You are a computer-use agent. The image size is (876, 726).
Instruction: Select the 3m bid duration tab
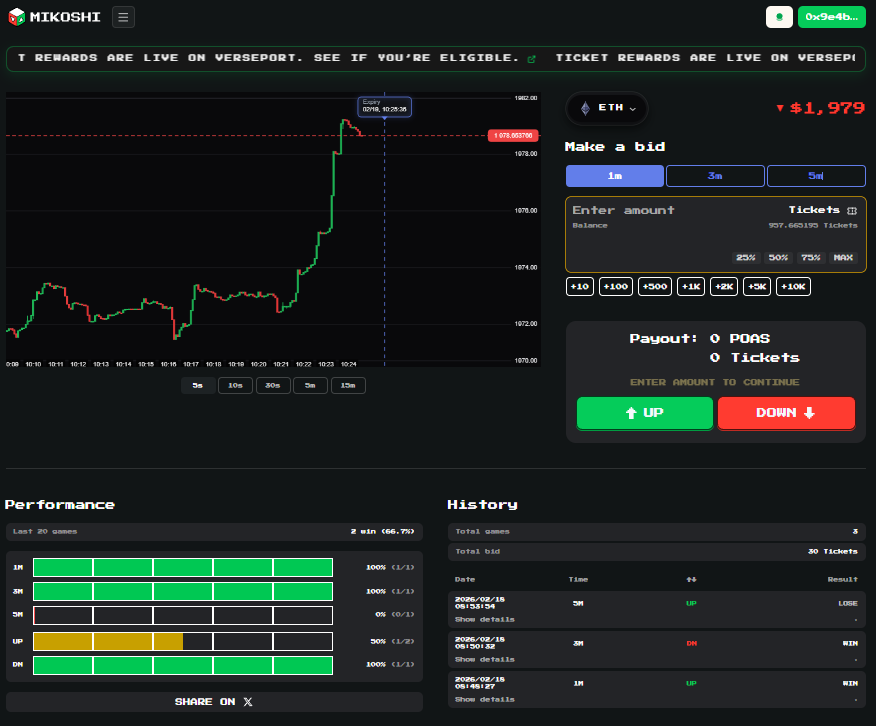[715, 176]
